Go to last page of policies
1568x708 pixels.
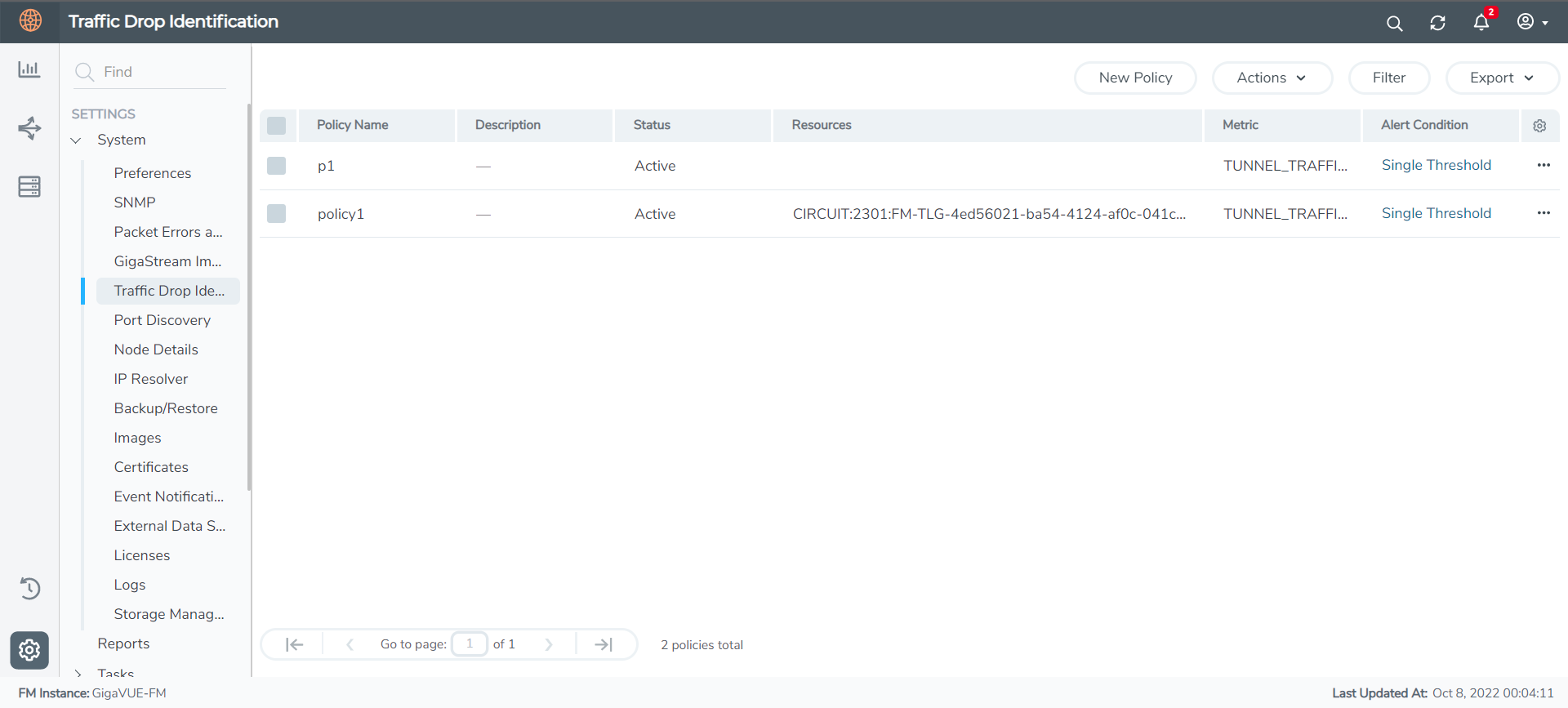[x=604, y=644]
